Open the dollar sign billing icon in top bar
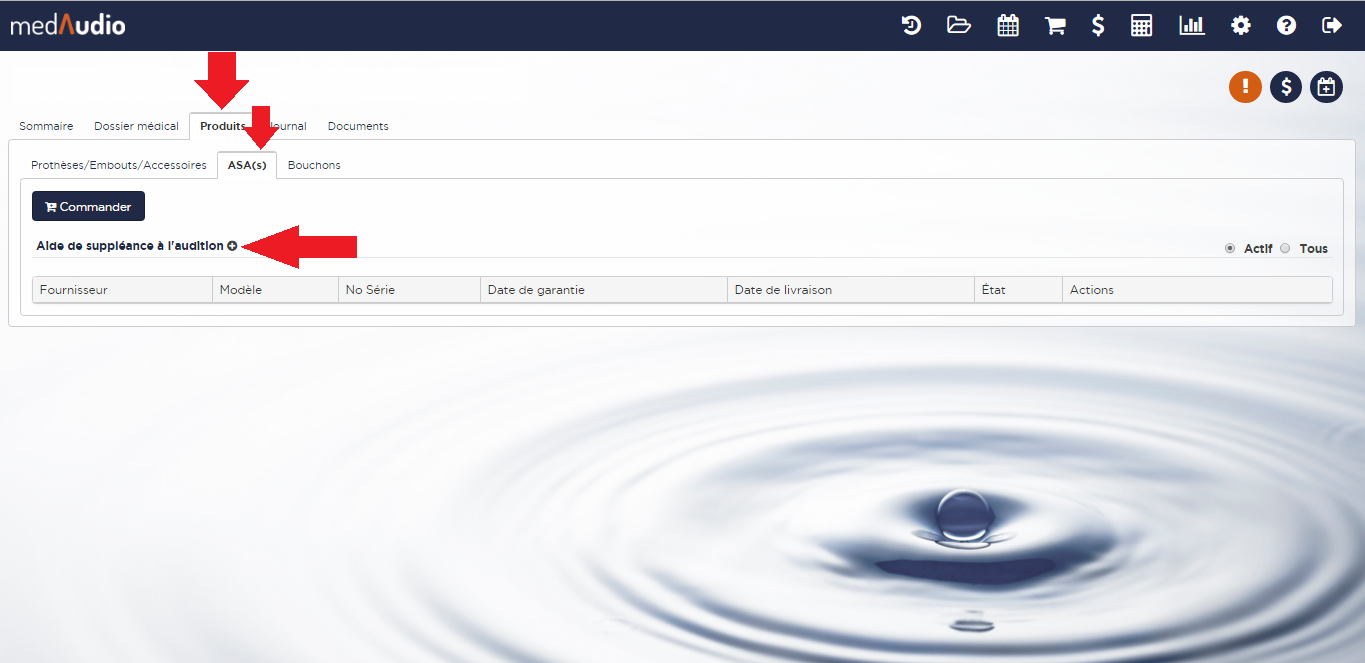The height and width of the screenshot is (663, 1365). (x=1098, y=26)
